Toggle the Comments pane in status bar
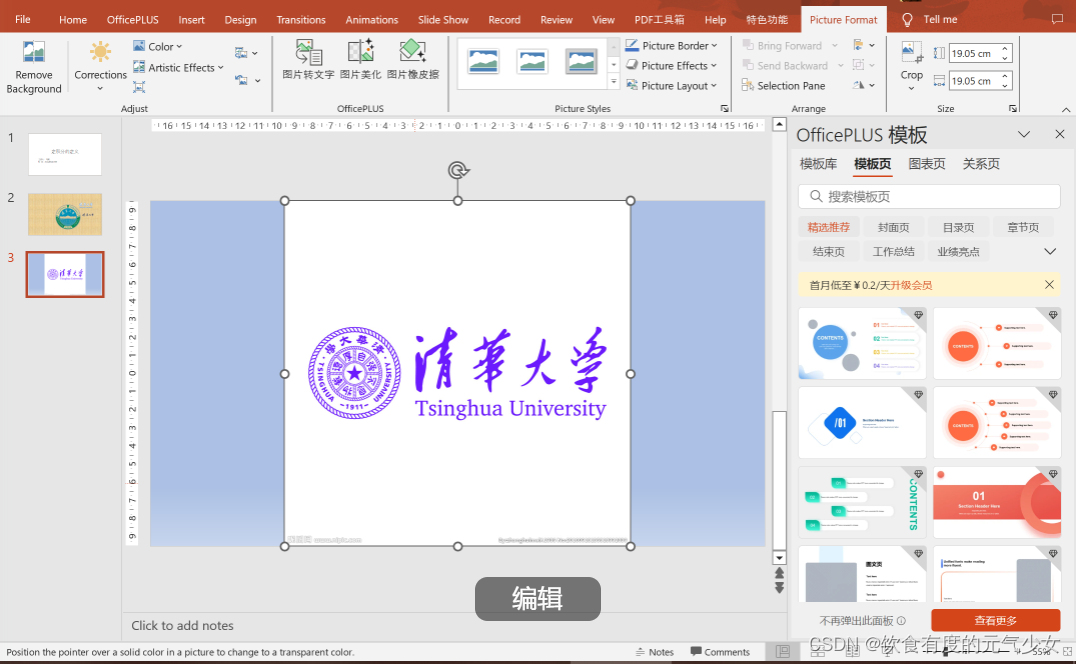Image resolution: width=1076 pixels, height=664 pixels. click(x=720, y=652)
